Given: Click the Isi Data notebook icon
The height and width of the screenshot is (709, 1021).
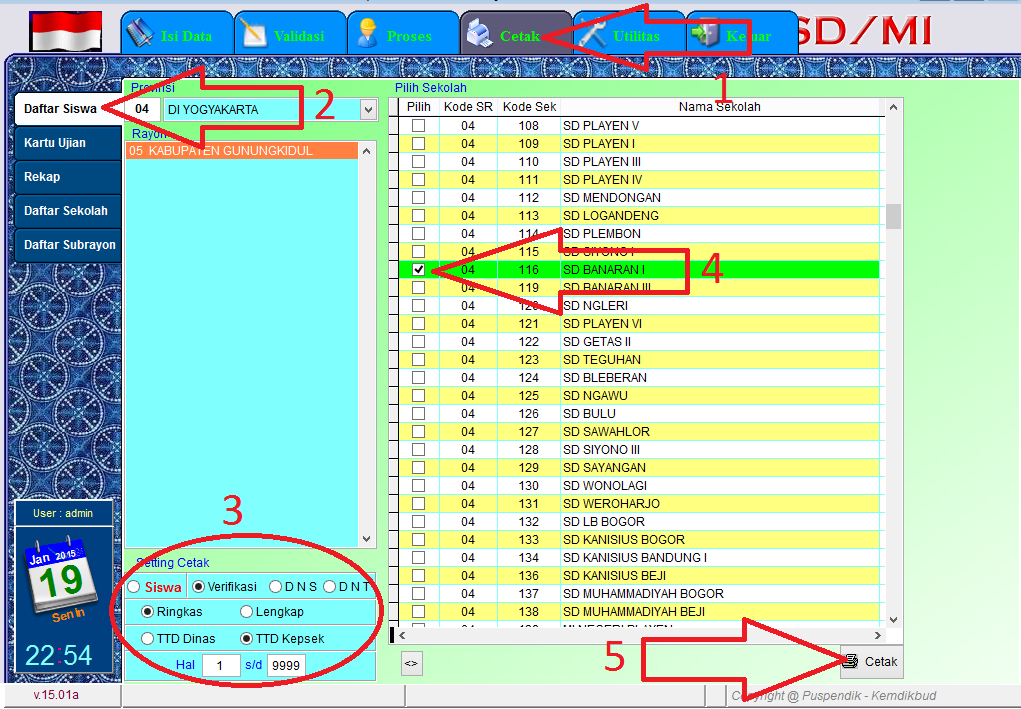Looking at the screenshot, I should tap(140, 33).
